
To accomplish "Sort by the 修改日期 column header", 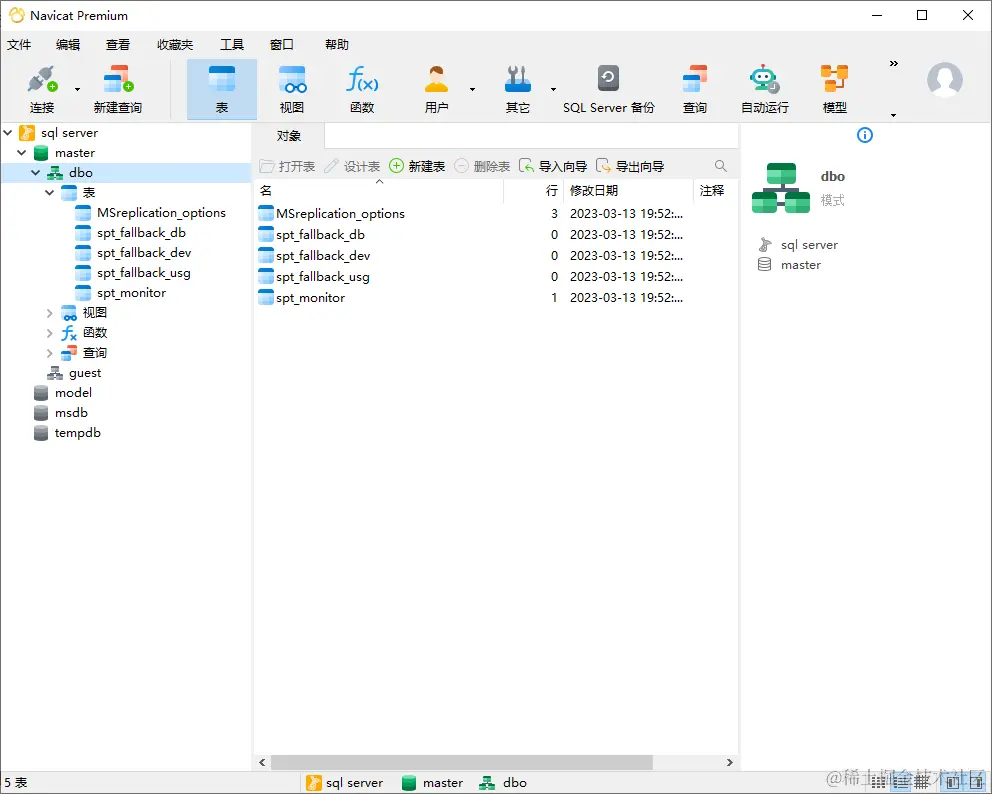I will pos(628,190).
